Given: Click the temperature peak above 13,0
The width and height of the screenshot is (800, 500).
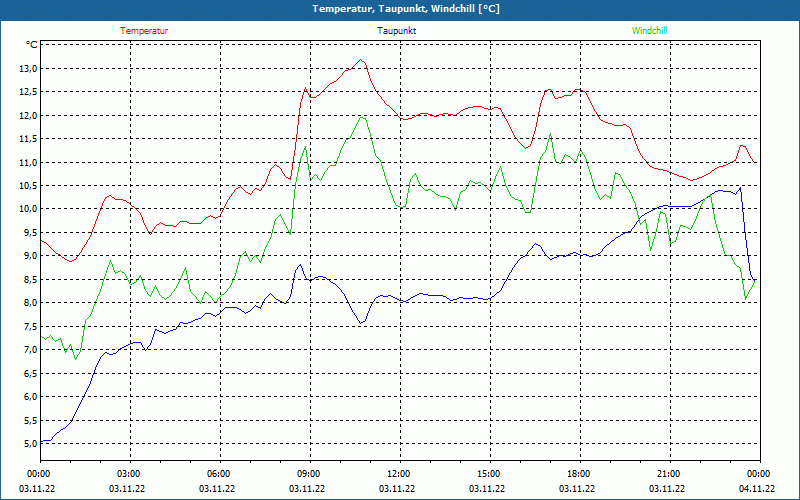Looking at the screenshot, I should coord(361,60).
